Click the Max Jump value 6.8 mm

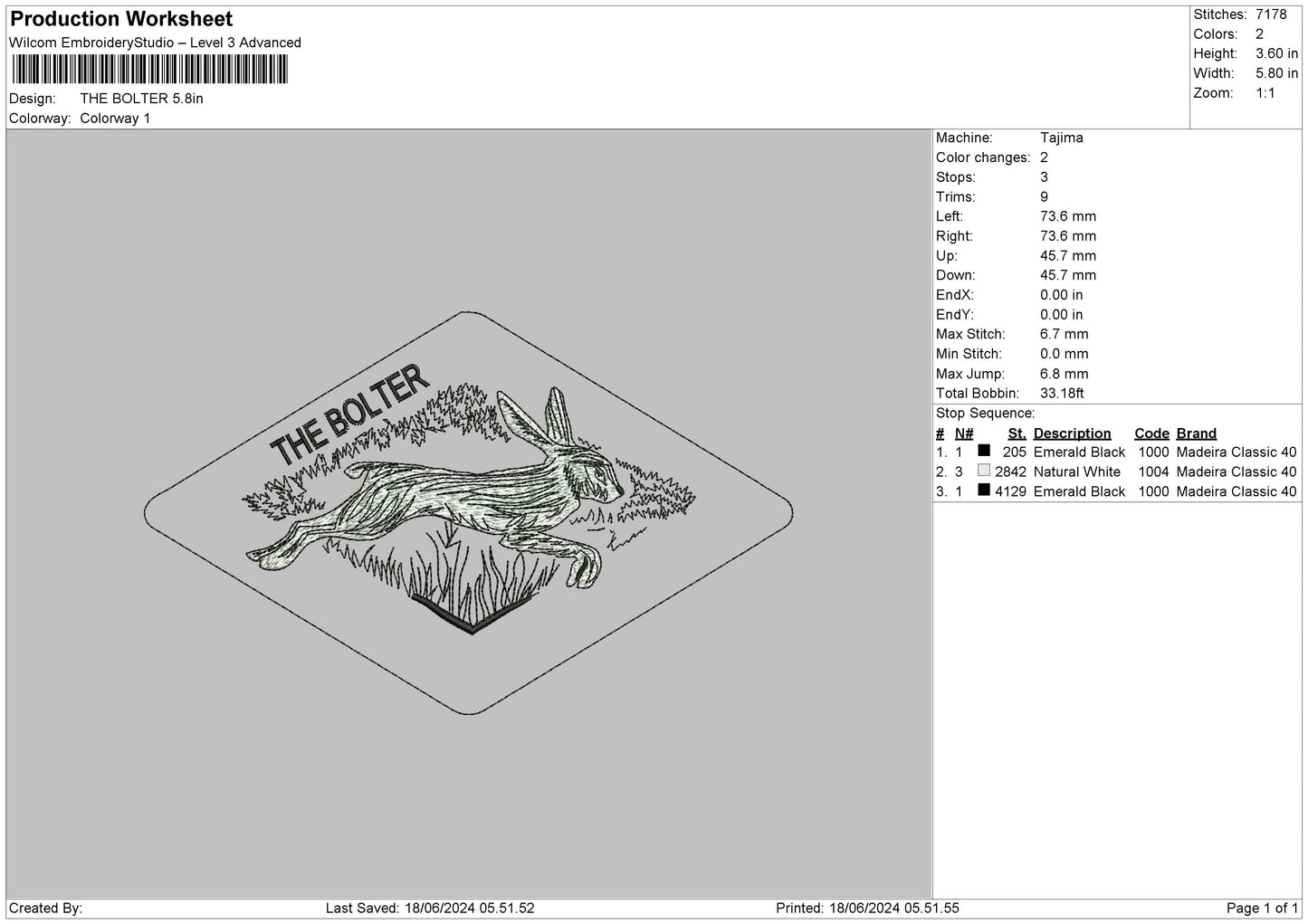pyautogui.click(x=1065, y=374)
